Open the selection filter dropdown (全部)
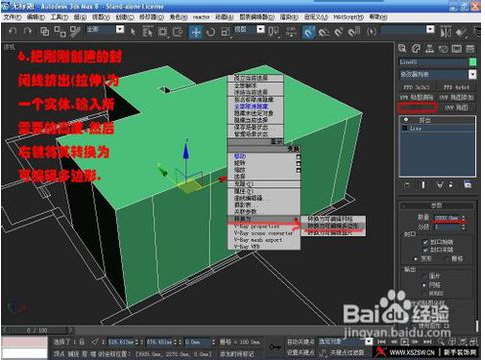This screenshot has height=360, width=485. pyautogui.click(x=120, y=29)
